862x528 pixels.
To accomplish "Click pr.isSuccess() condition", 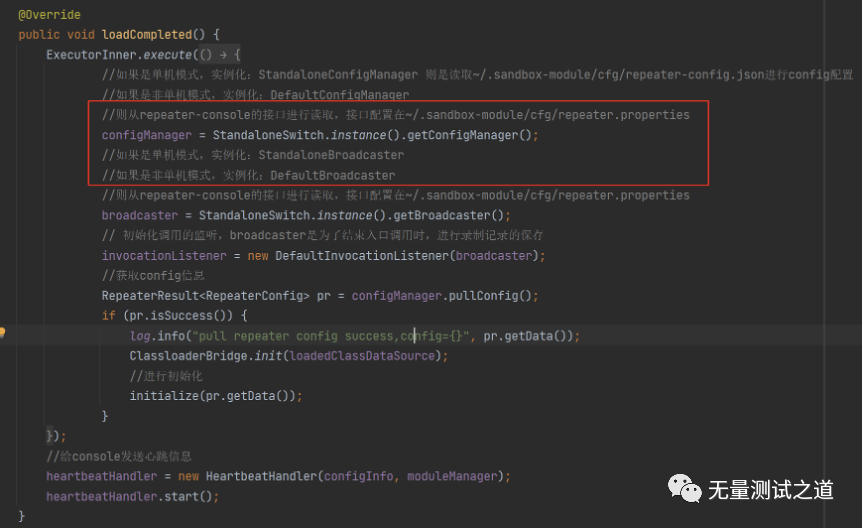I will [178, 316].
